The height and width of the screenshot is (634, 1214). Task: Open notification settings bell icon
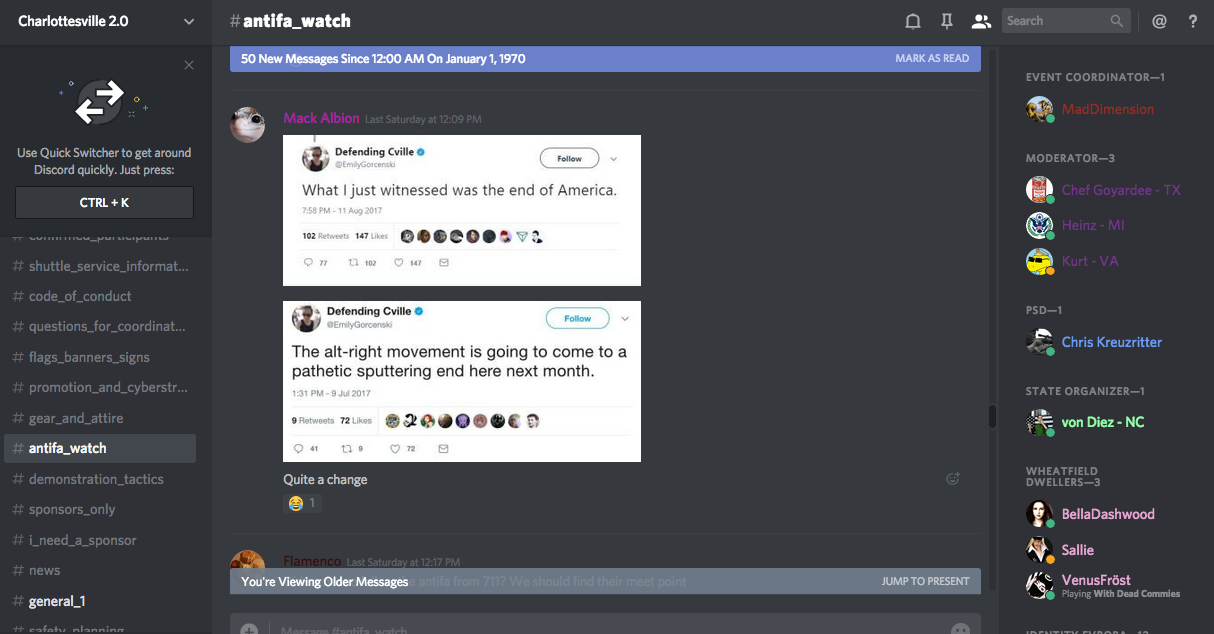pos(912,21)
